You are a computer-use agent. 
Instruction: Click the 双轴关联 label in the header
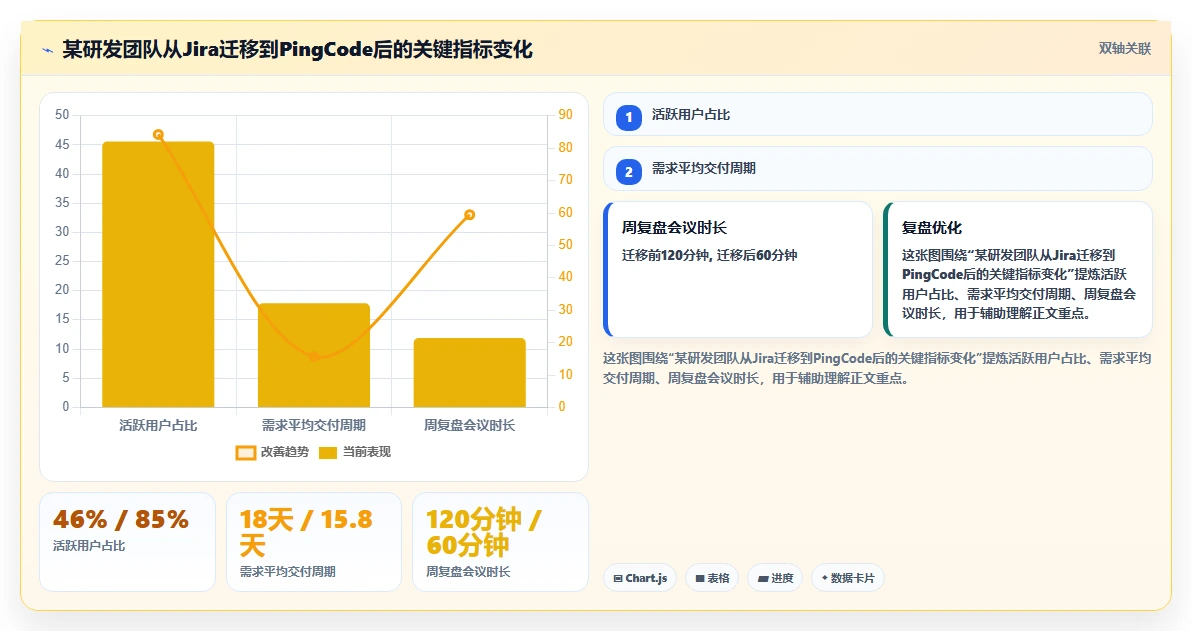(x=1124, y=49)
